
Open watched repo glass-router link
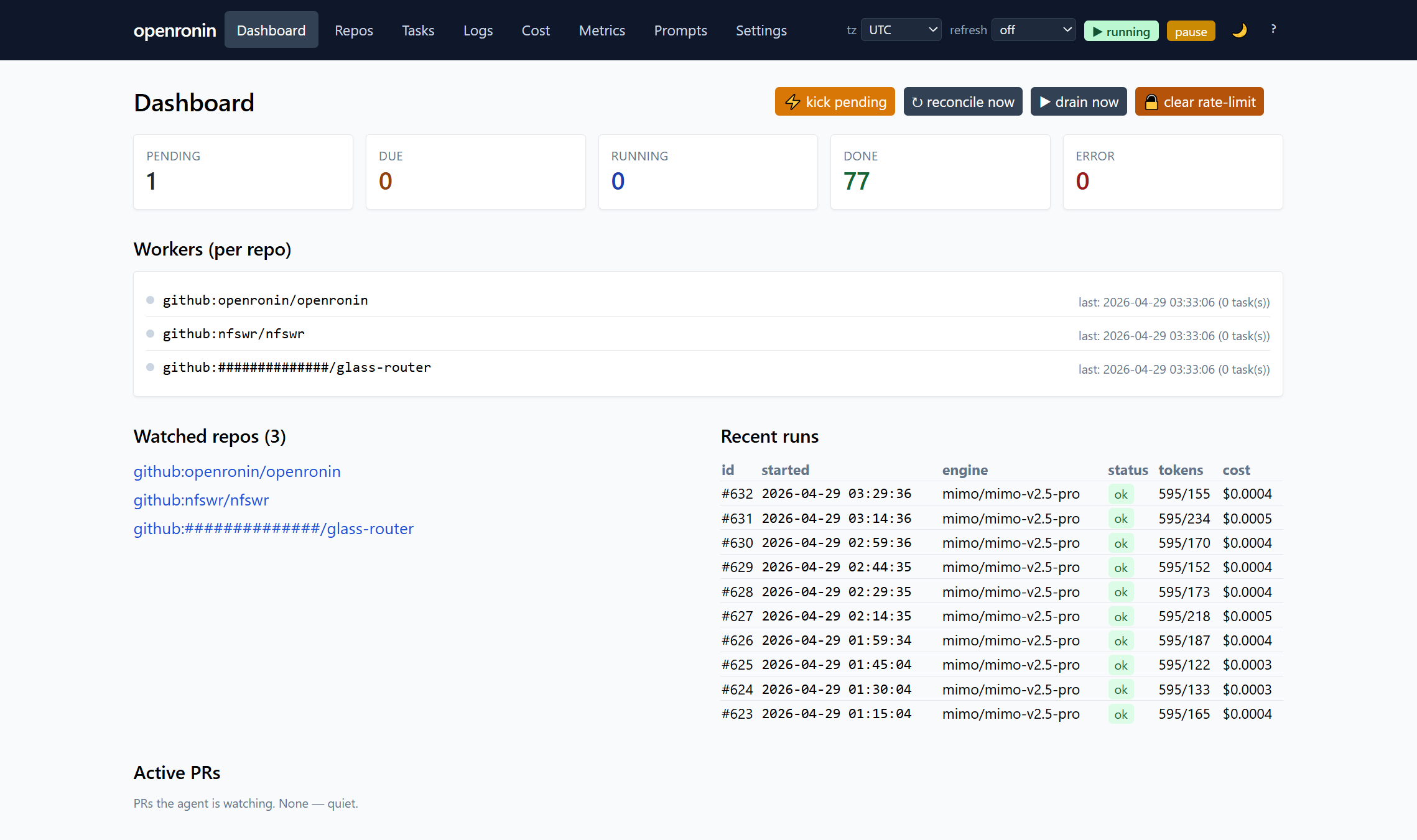[x=274, y=528]
